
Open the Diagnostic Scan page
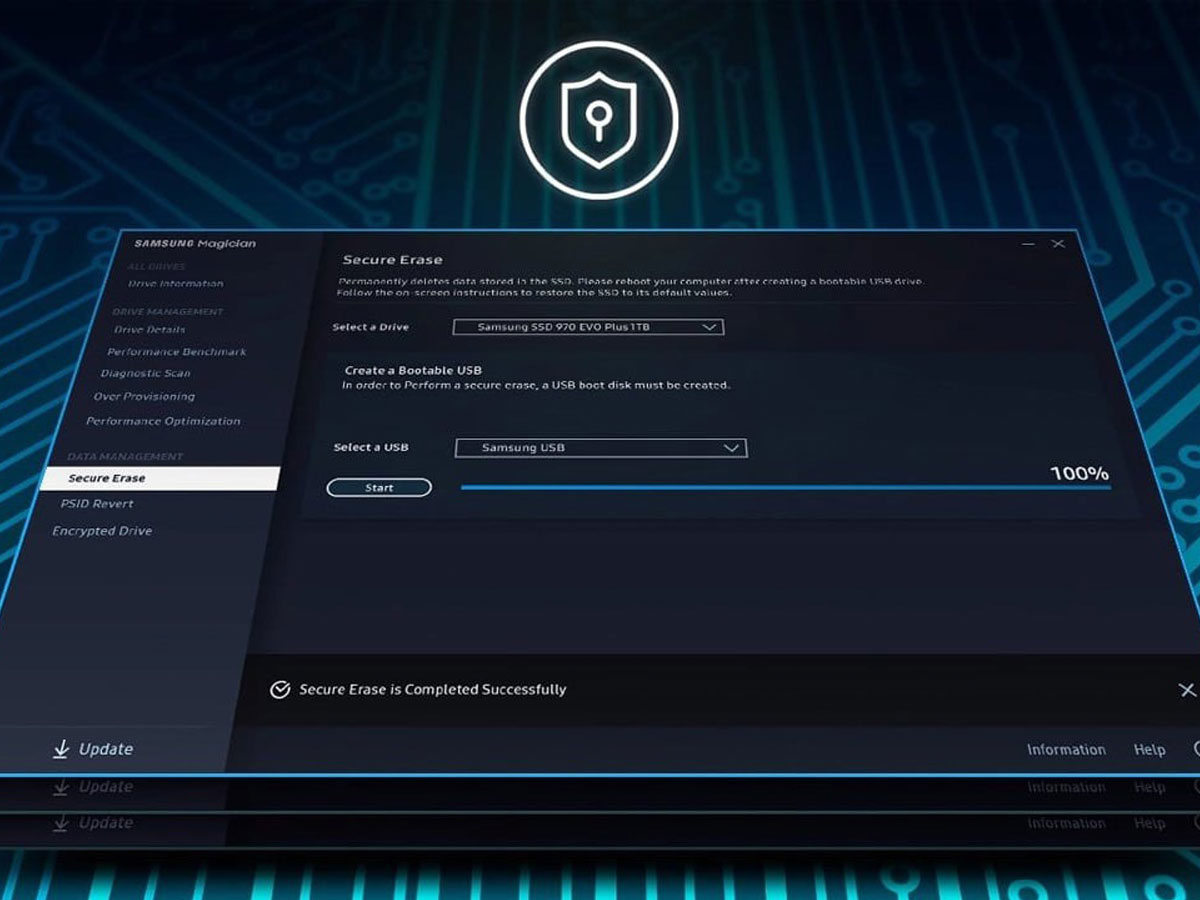(145, 374)
